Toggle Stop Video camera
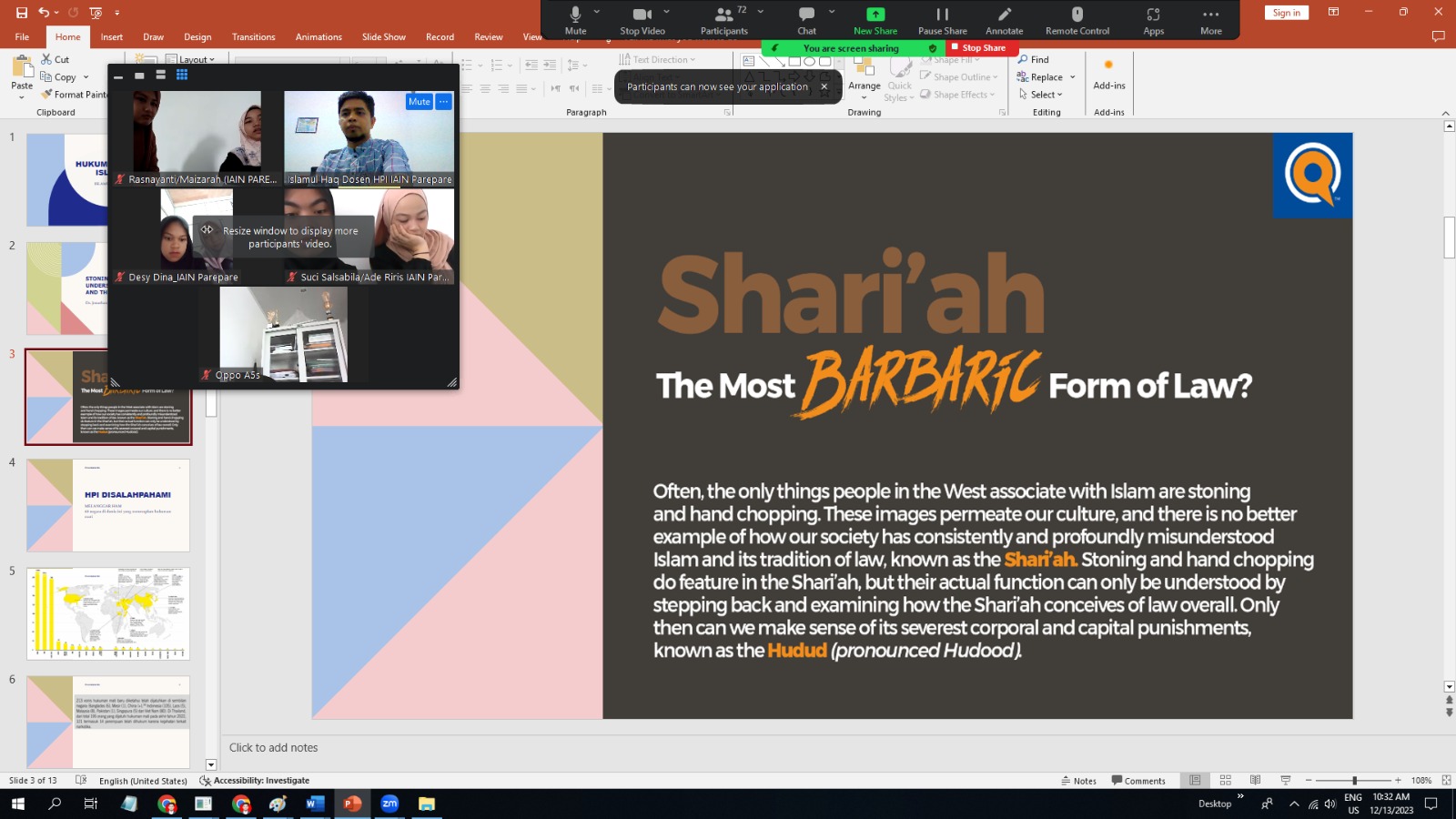Screen dimensions: 1456x819 (642, 15)
